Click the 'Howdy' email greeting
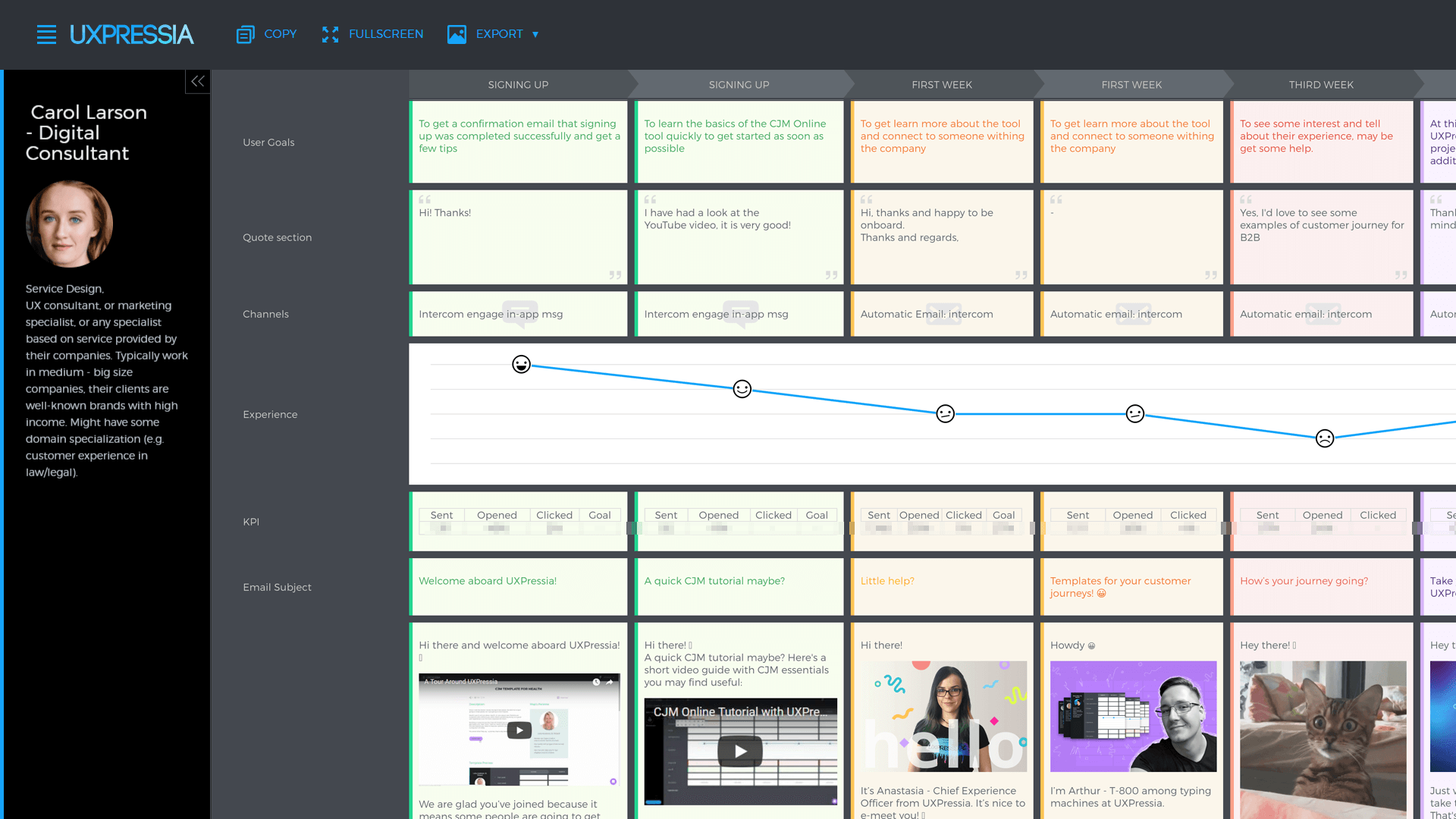The height and width of the screenshot is (819, 1456). coord(1072,645)
